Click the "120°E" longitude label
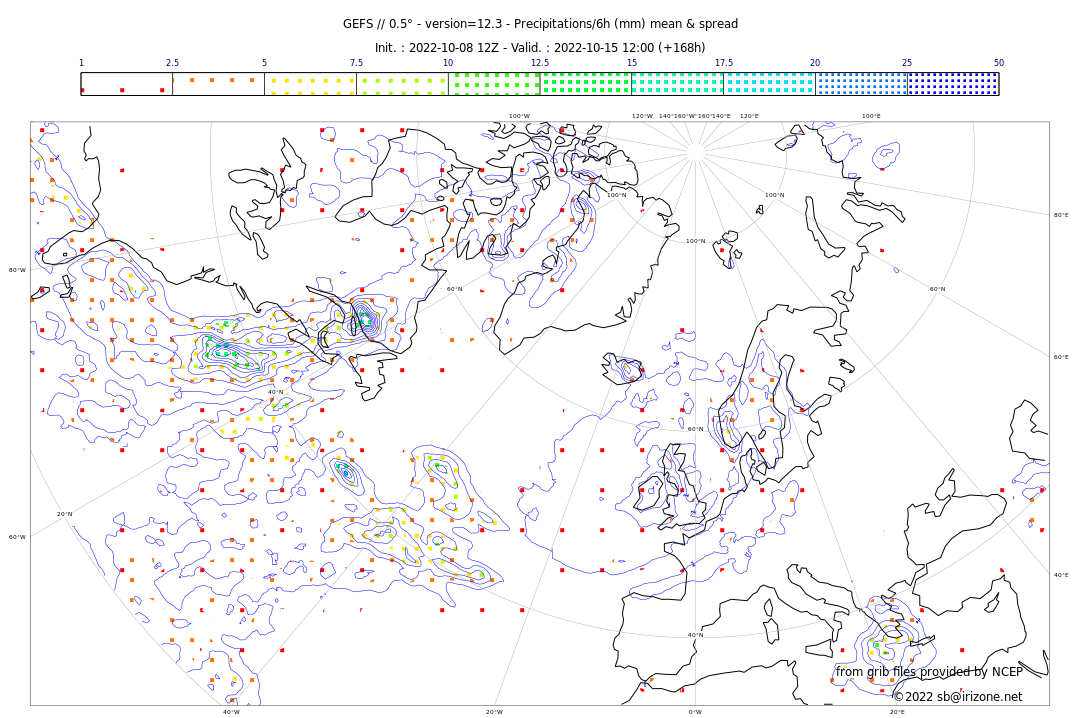1080x718 pixels. (x=749, y=116)
